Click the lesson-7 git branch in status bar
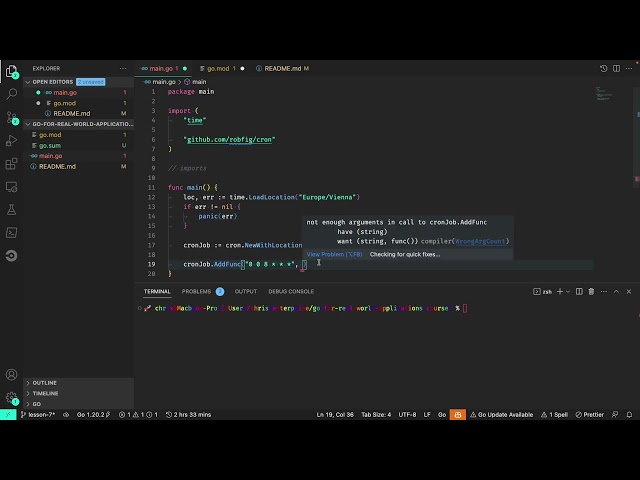This screenshot has width=640, height=480. [x=38, y=415]
